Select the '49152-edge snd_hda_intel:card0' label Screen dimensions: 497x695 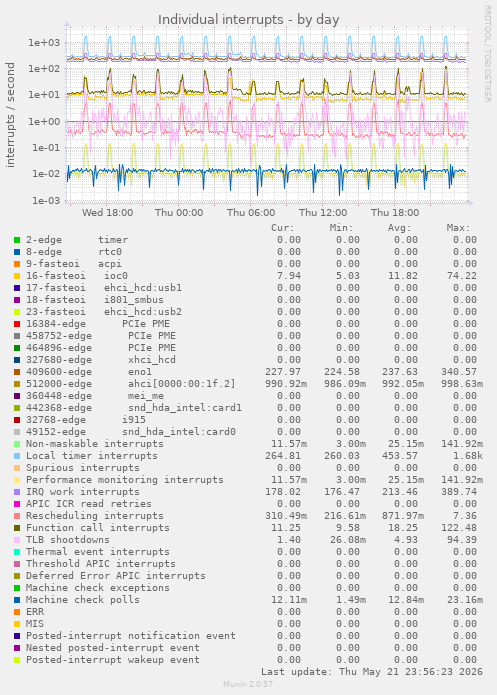click(x=131, y=432)
